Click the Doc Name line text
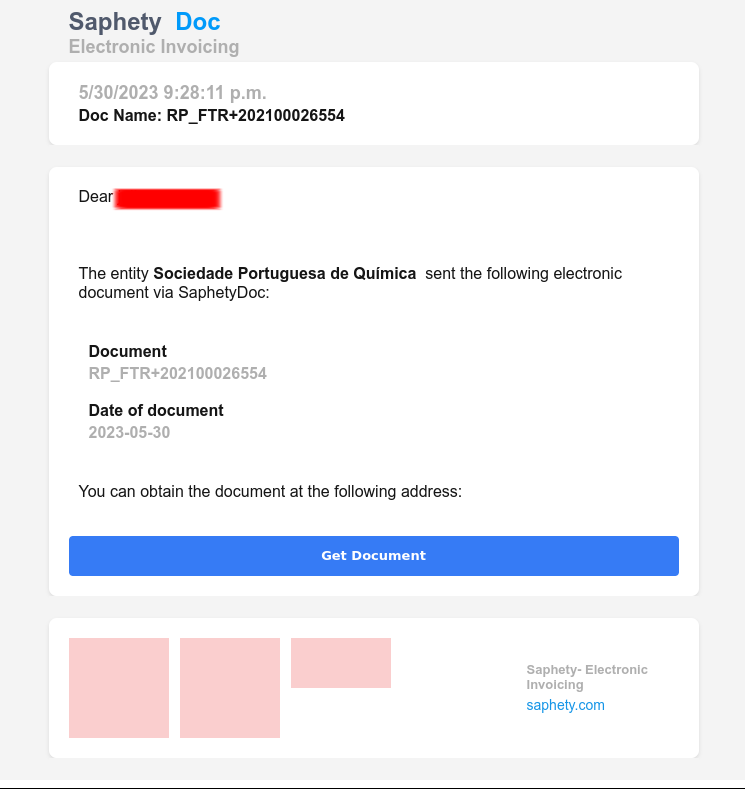The image size is (745, 789). tap(212, 115)
